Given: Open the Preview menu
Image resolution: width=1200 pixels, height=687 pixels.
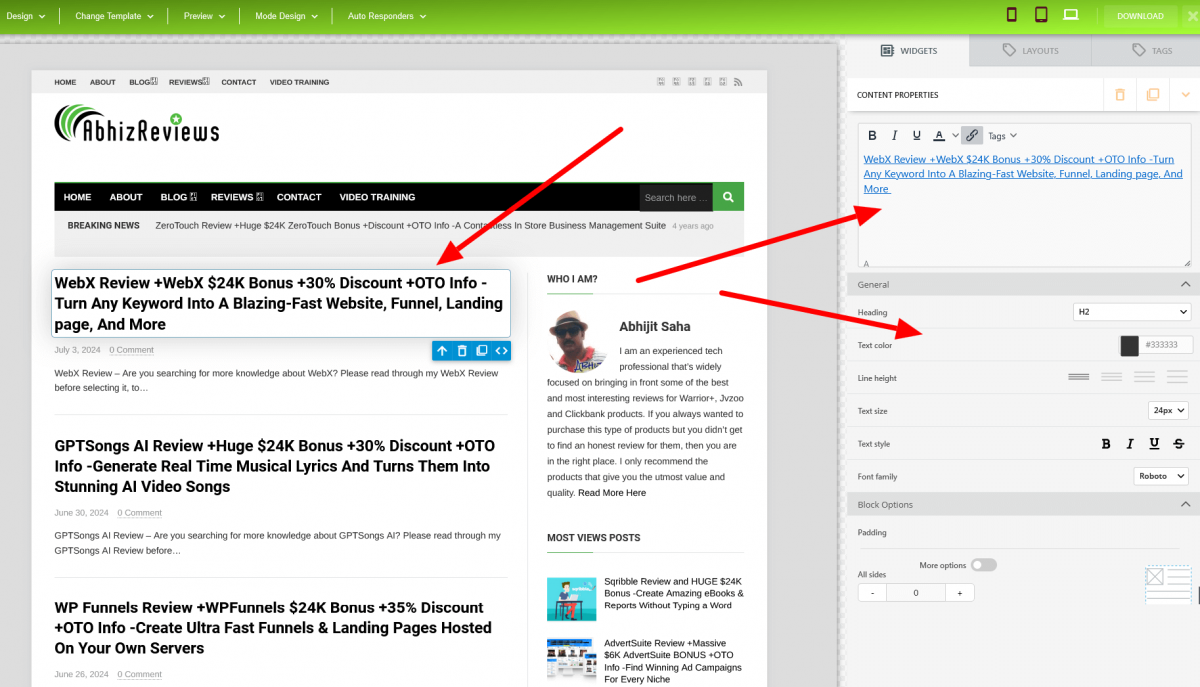Looking at the screenshot, I should tap(204, 16).
